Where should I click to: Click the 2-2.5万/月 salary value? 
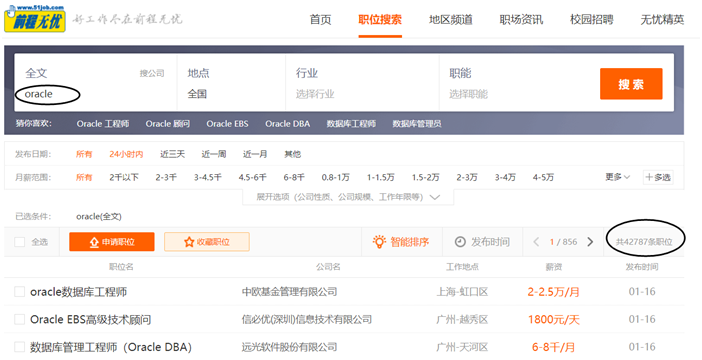coord(553,292)
